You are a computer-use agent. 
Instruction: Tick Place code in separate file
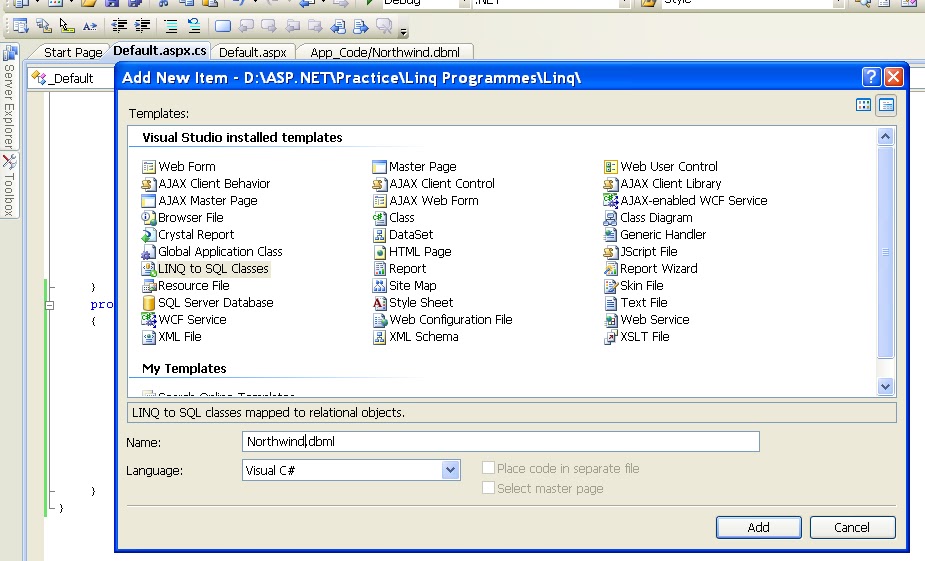488,468
